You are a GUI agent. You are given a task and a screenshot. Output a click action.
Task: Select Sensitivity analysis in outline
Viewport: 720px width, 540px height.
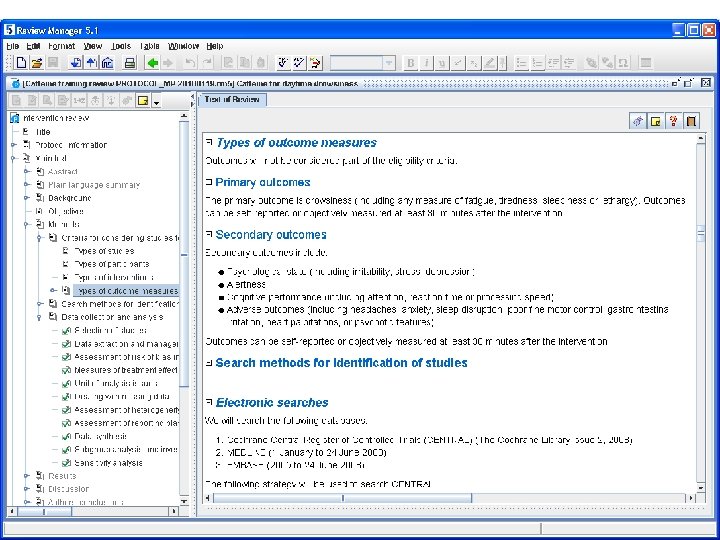pos(108,463)
